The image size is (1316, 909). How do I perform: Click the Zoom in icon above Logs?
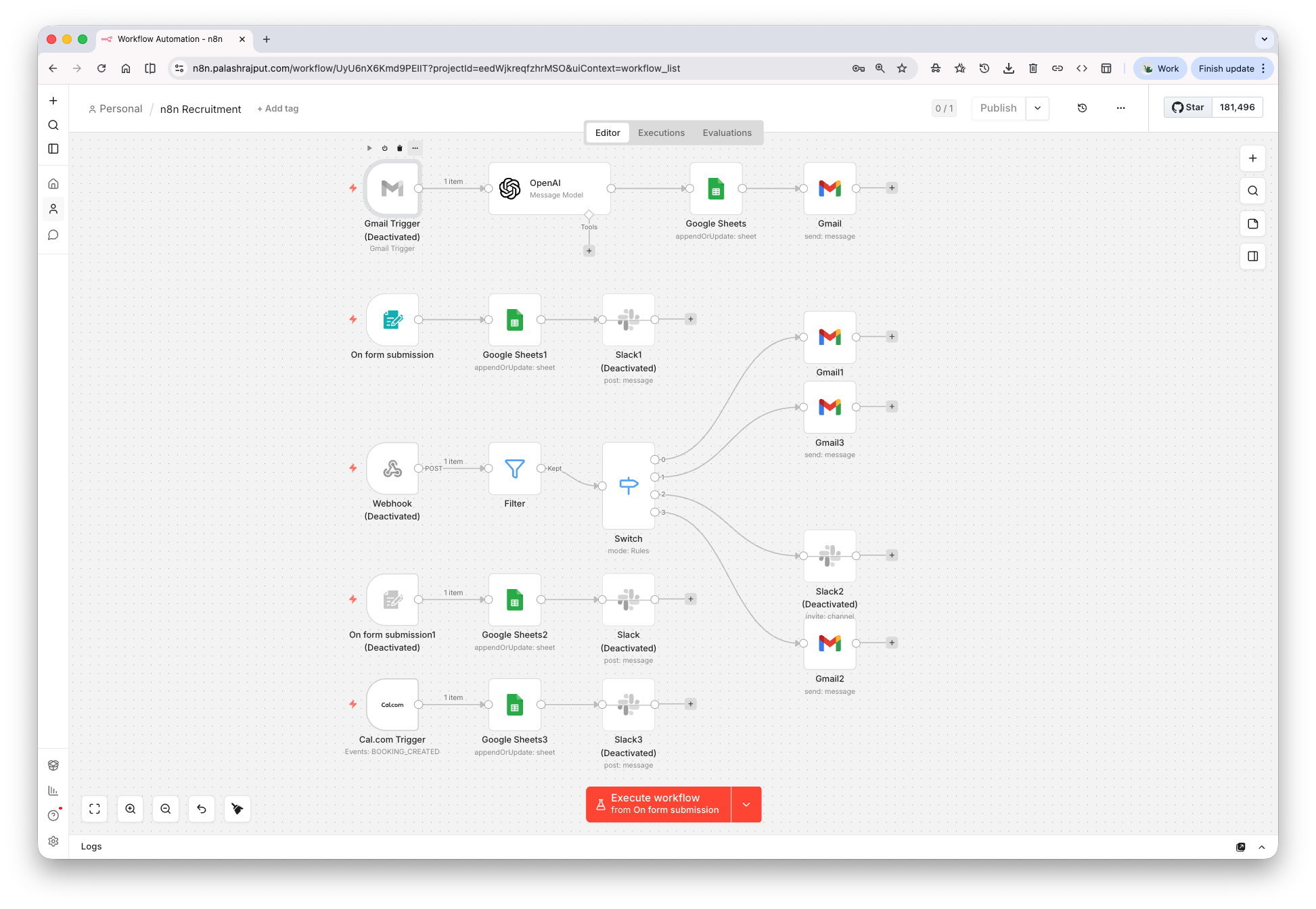click(131, 809)
